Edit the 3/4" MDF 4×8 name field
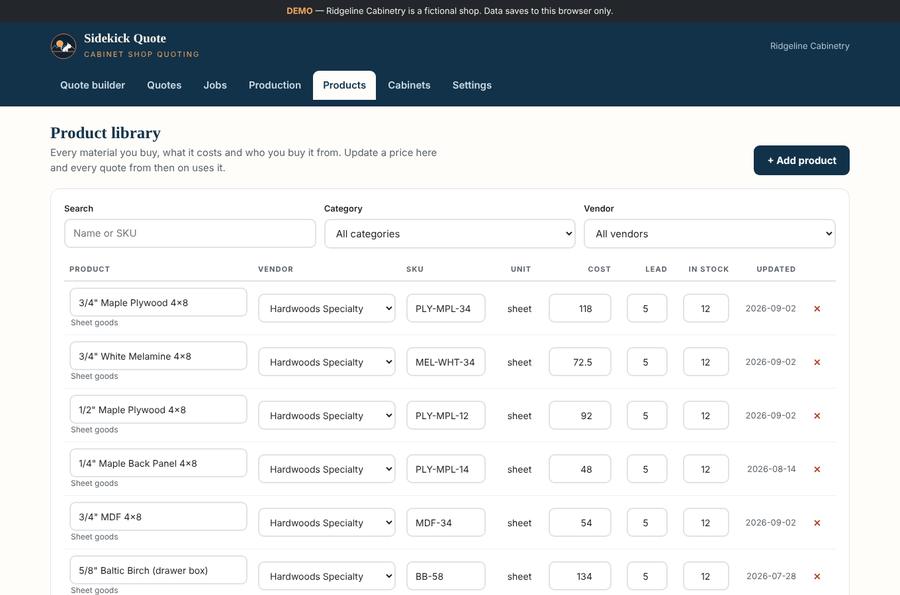 pyautogui.click(x=158, y=516)
